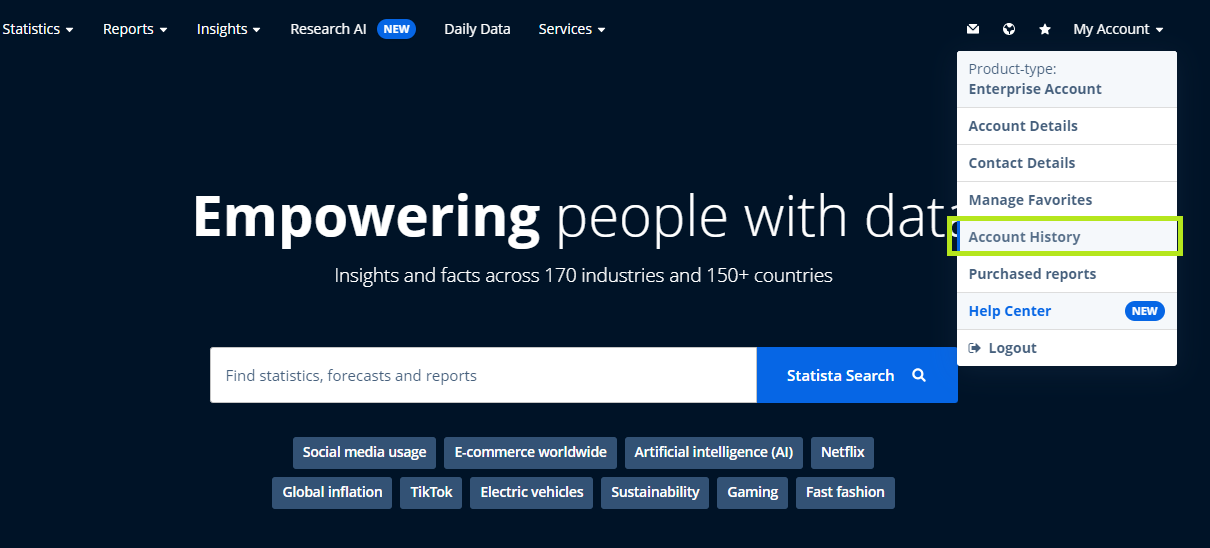Open the Reports dropdown menu

(135, 29)
